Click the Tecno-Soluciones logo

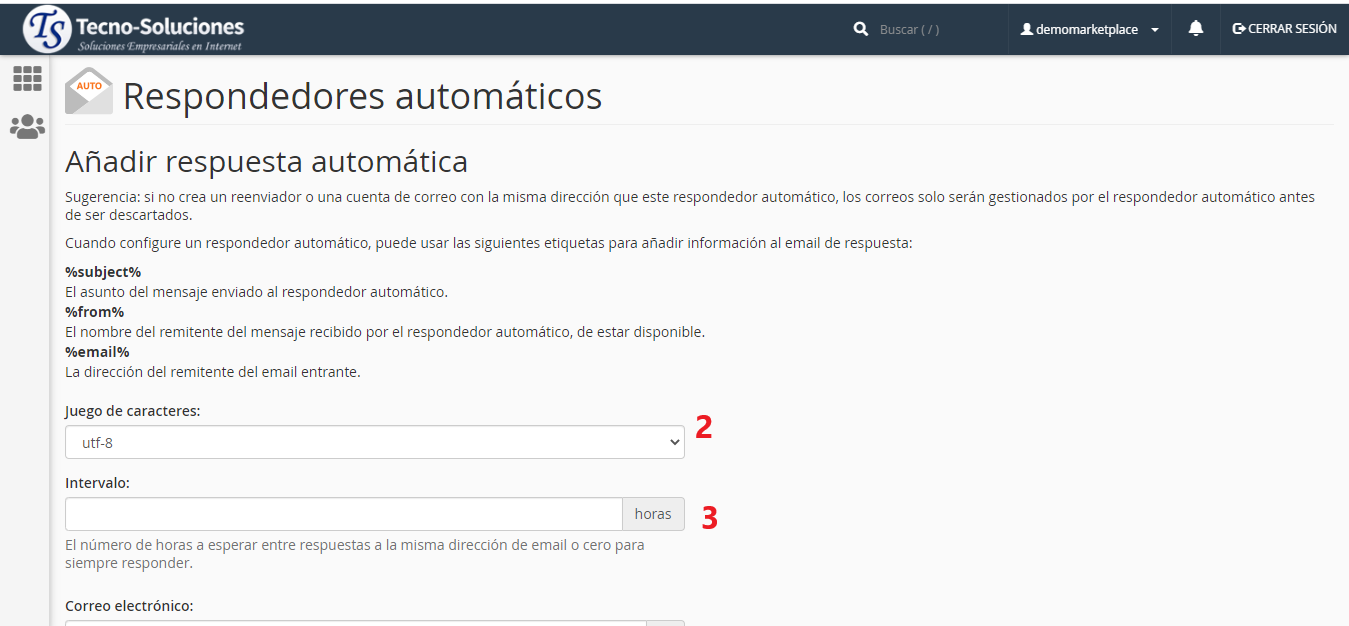coord(134,29)
